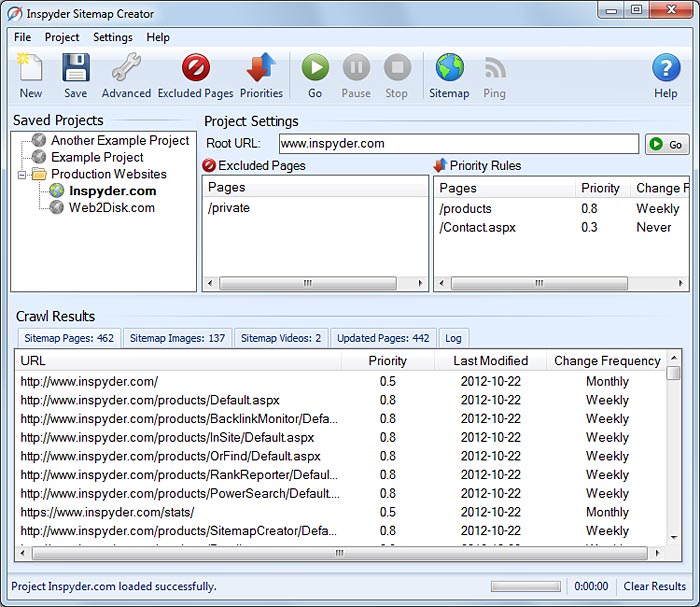This screenshot has height=607, width=700.
Task: Select Example Project in Saved Projects
Action: click(97, 157)
